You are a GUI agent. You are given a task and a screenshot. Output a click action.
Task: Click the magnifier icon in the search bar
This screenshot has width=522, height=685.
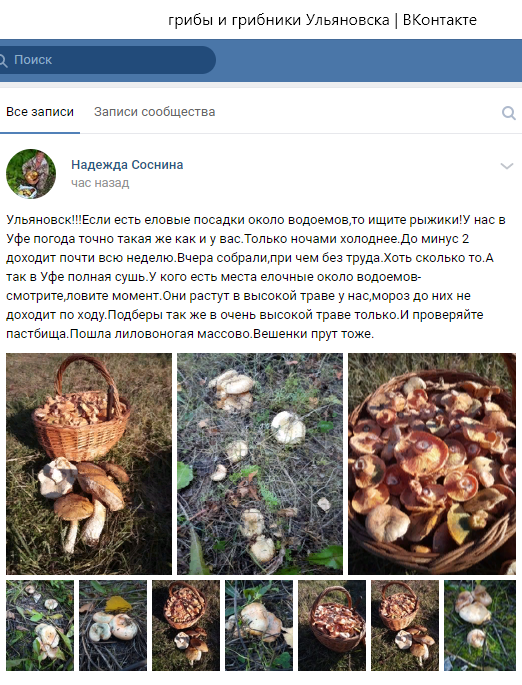pos(3,60)
